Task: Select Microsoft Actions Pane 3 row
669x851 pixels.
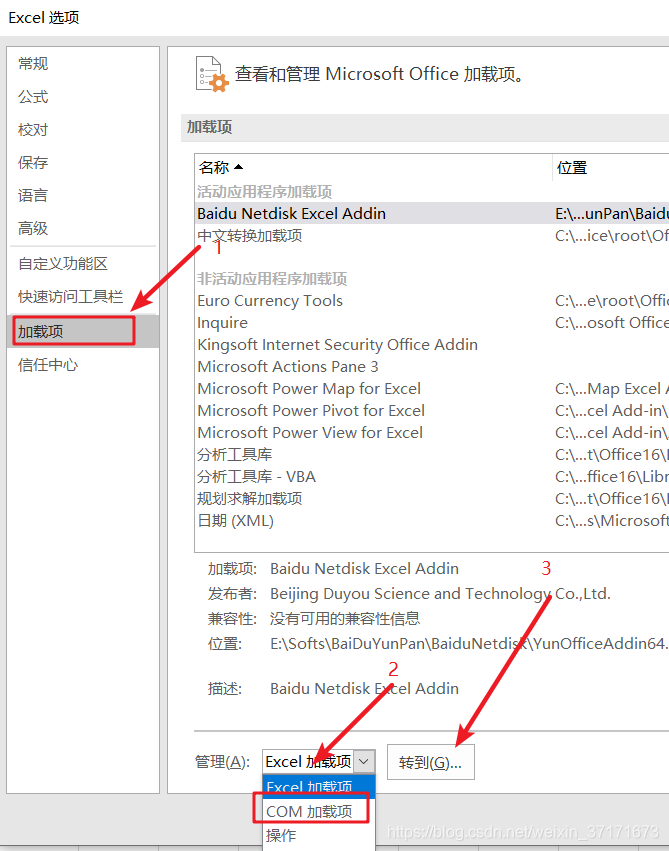Action: click(x=432, y=366)
